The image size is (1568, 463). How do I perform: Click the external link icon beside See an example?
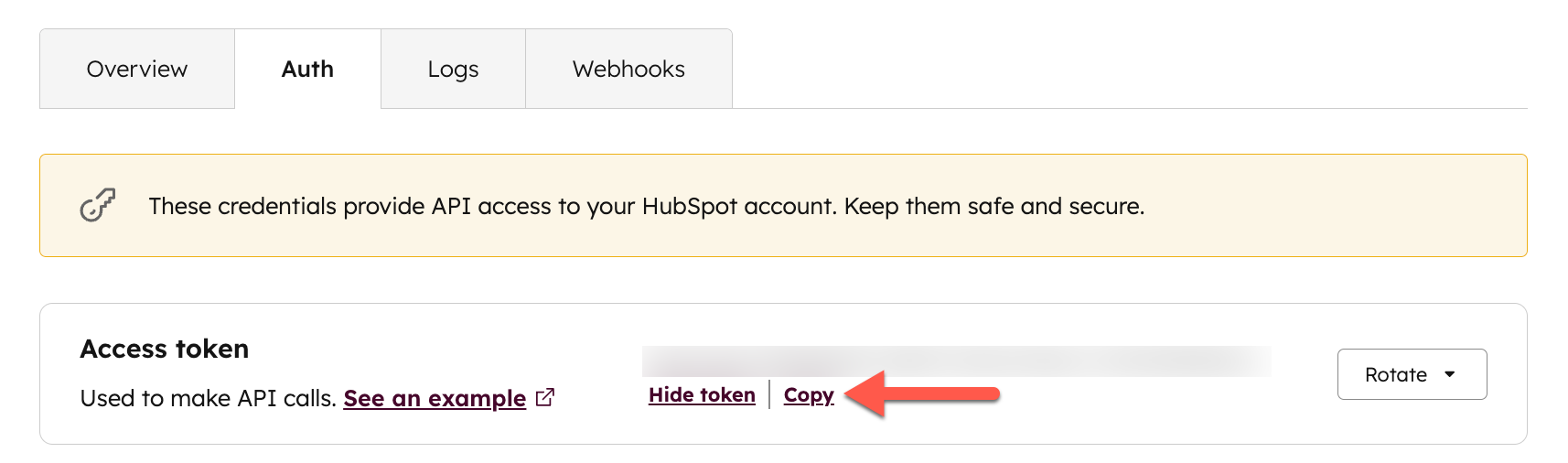545,397
